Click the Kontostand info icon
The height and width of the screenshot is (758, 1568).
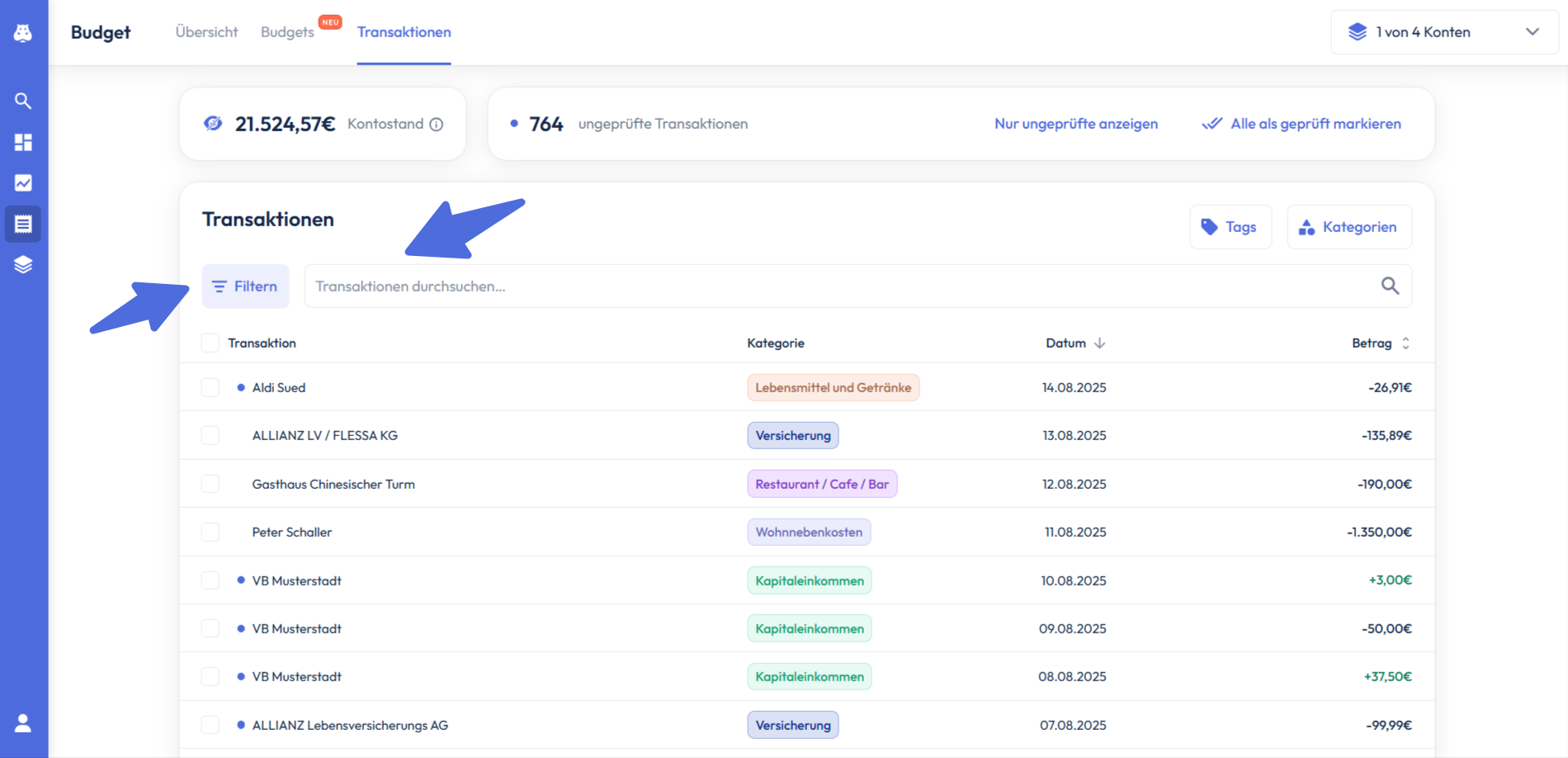click(437, 124)
